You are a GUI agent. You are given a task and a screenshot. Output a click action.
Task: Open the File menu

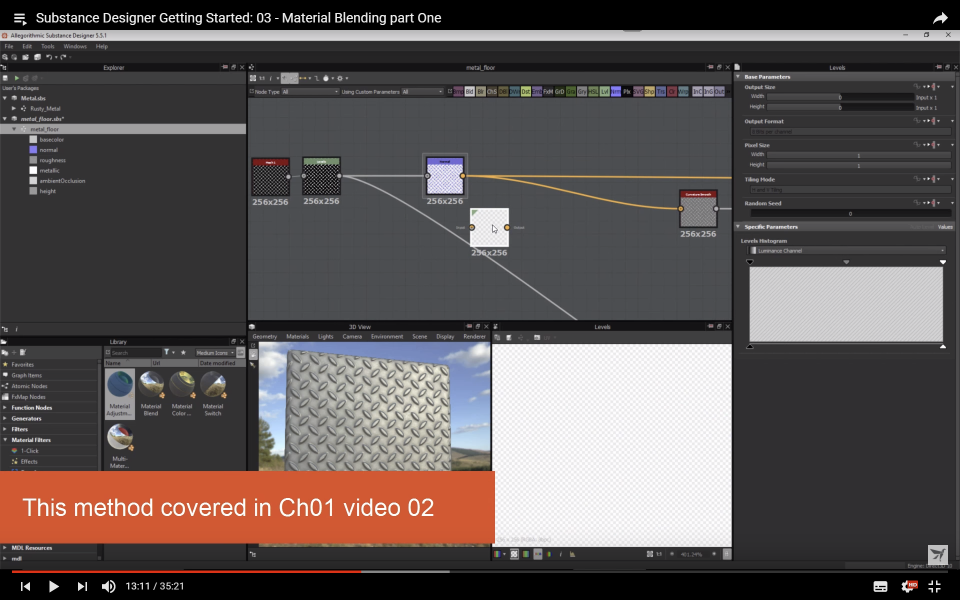(9, 47)
